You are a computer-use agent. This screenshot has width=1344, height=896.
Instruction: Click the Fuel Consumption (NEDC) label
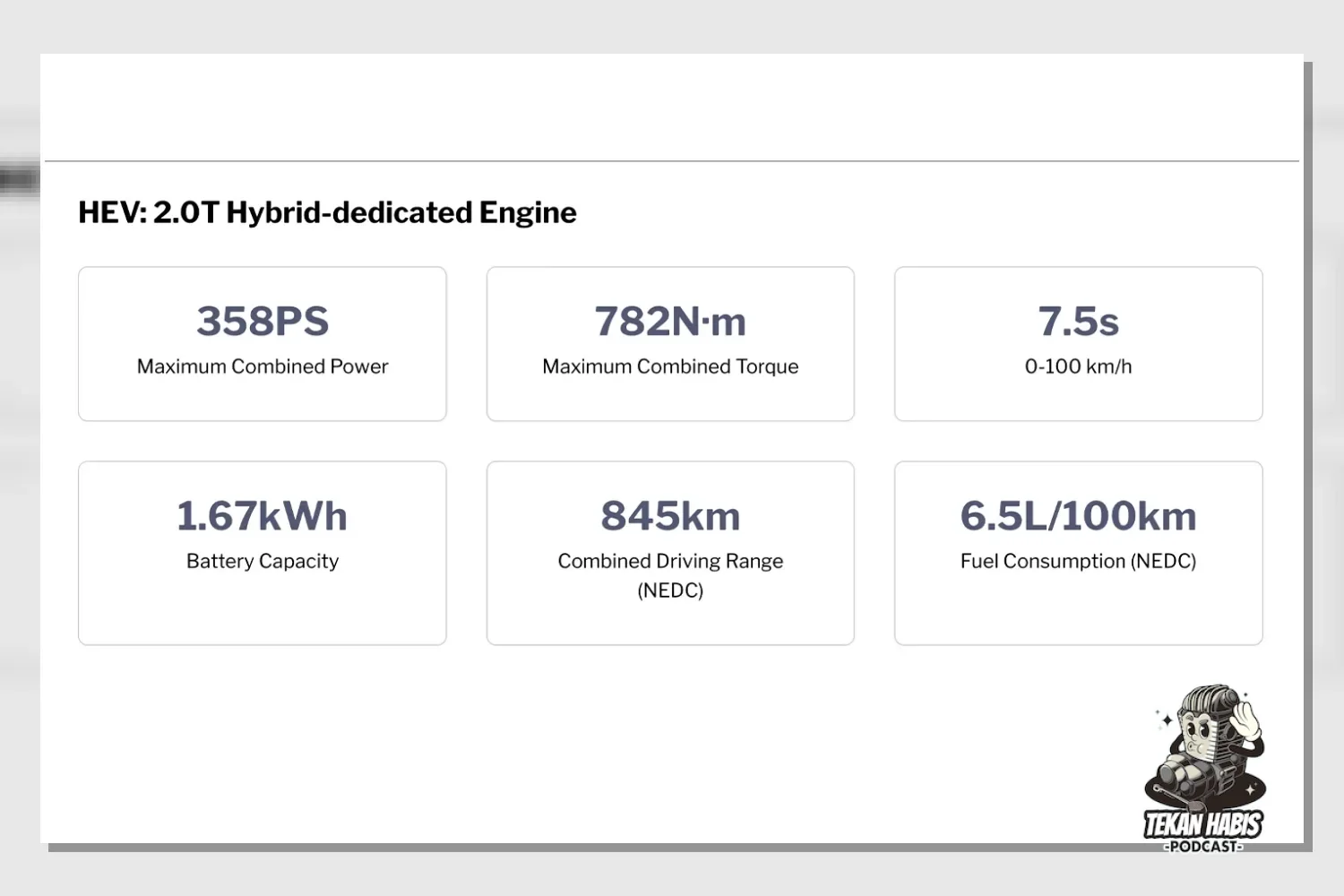1079,562
